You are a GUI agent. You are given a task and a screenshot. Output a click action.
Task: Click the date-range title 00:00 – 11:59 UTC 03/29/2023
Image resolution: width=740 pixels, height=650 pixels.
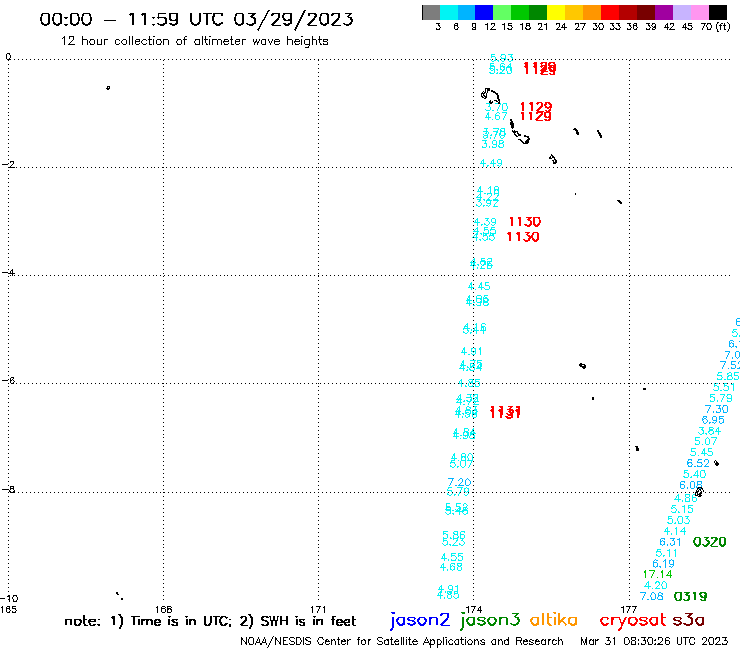click(x=196, y=19)
